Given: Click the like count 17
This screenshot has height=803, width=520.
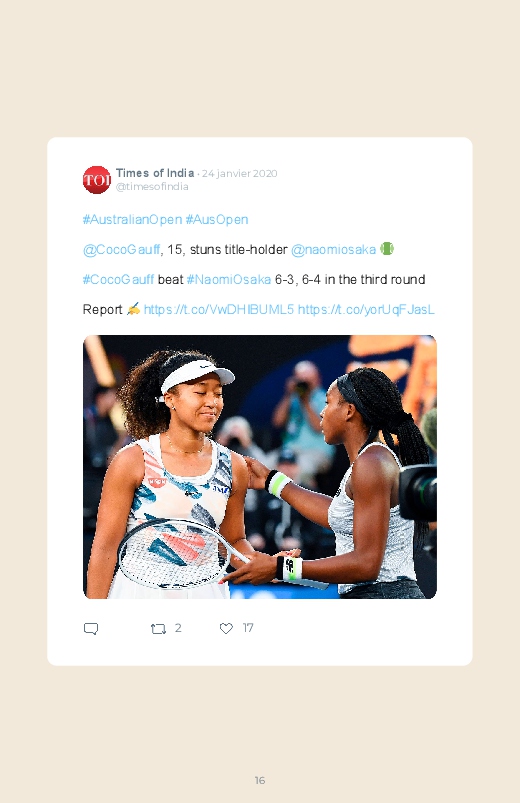Looking at the screenshot, I should [x=248, y=628].
